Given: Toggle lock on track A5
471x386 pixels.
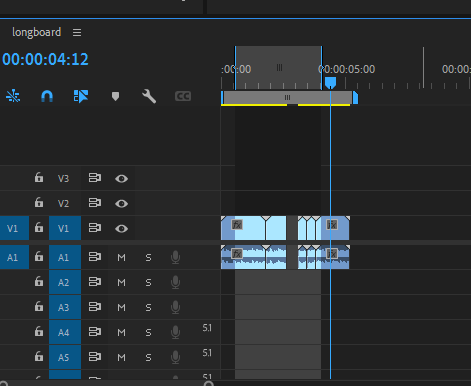Looking at the screenshot, I should [x=39, y=356].
